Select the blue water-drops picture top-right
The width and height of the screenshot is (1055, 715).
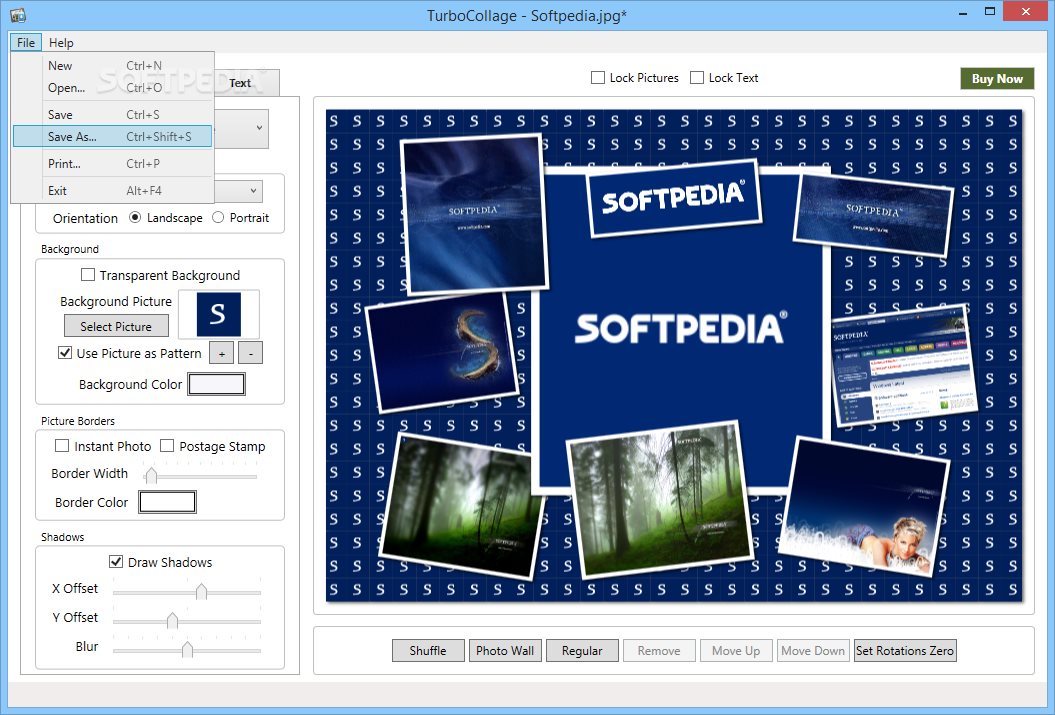(873, 215)
